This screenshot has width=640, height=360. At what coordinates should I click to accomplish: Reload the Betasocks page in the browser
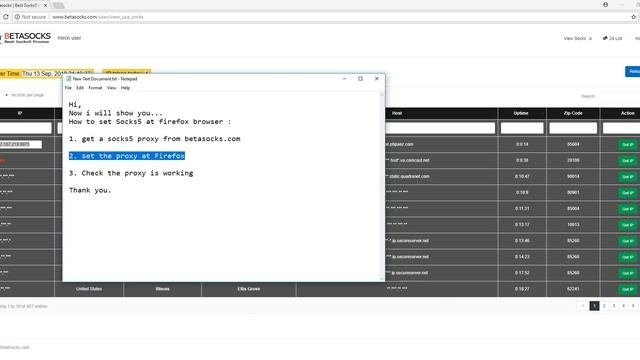point(6,17)
